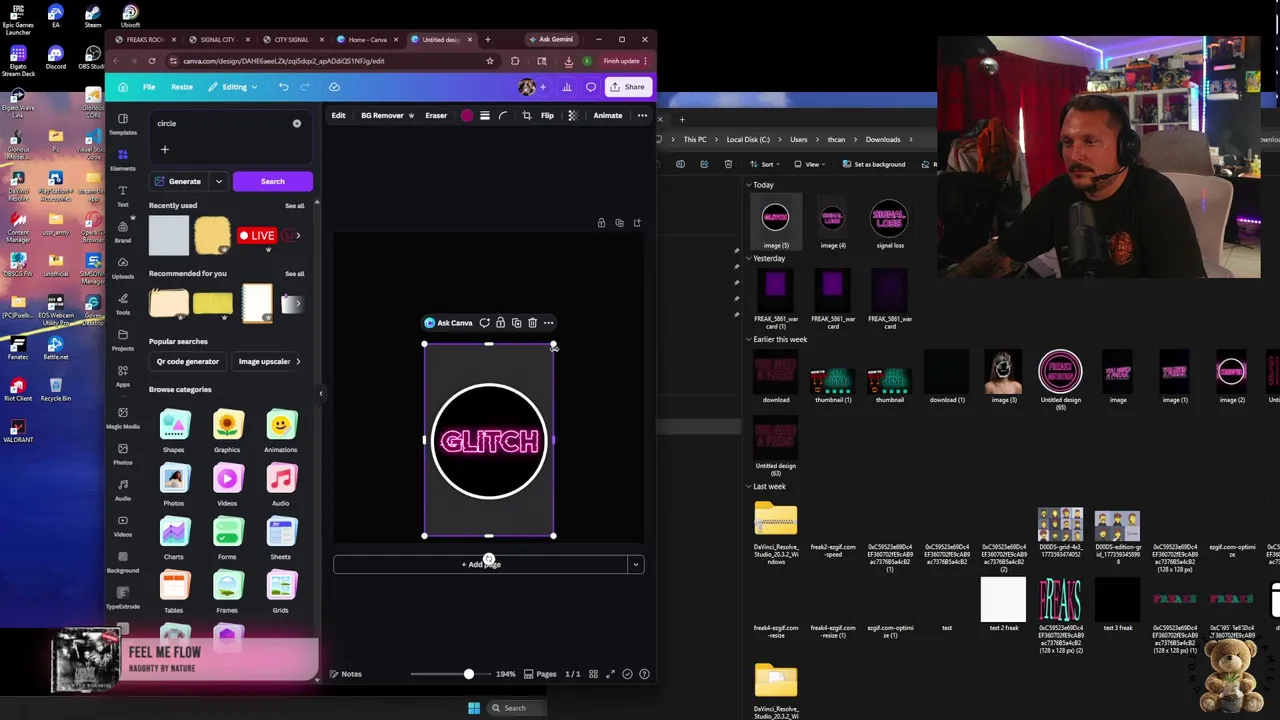
Task: Open the Canva comments icon
Action: click(x=591, y=87)
